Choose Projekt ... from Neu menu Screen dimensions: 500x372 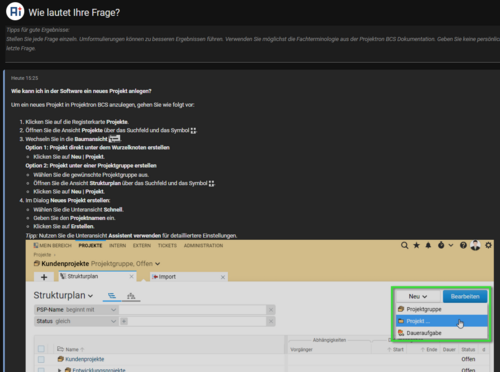coord(442,321)
